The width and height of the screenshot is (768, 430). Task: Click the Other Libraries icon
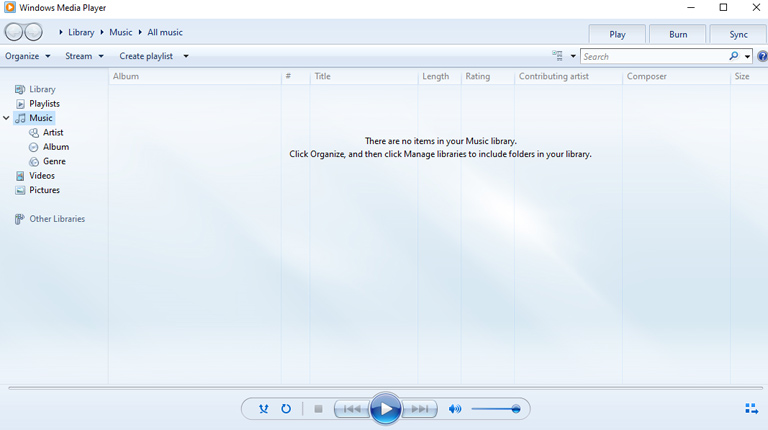(x=19, y=219)
